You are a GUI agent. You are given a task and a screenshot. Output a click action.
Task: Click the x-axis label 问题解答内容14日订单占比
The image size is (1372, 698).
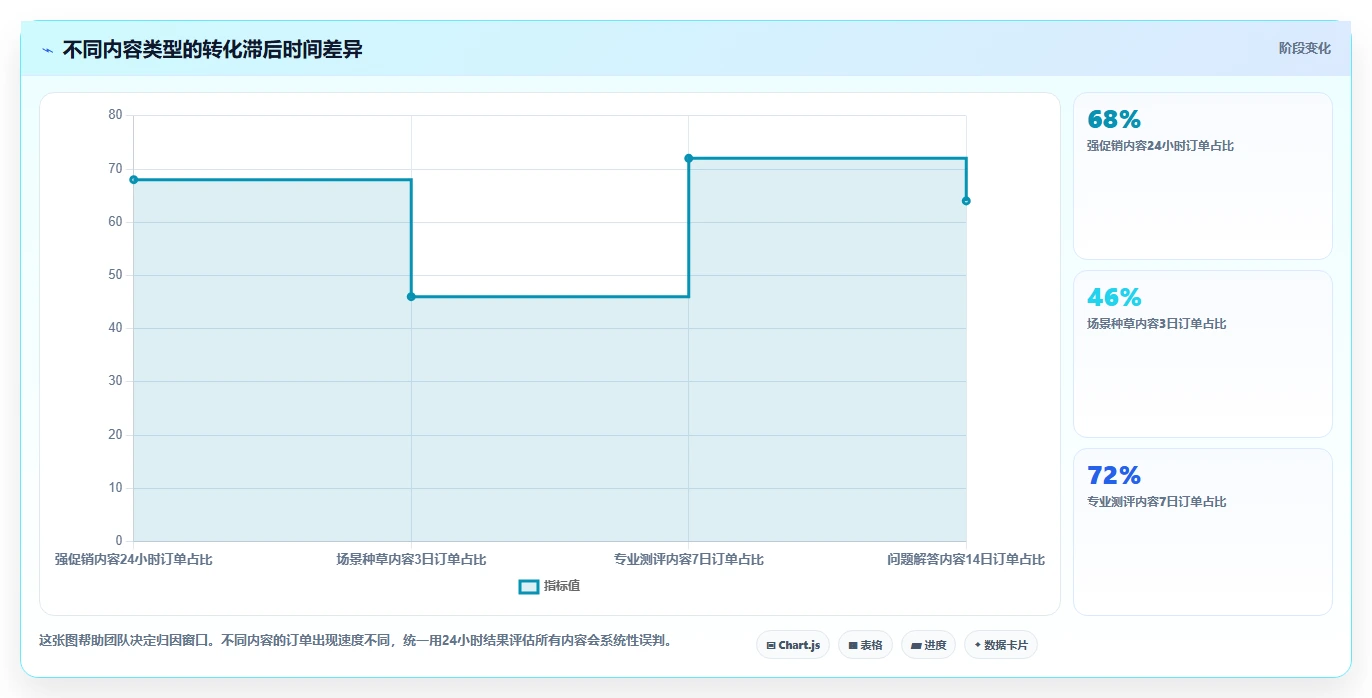tap(966, 559)
